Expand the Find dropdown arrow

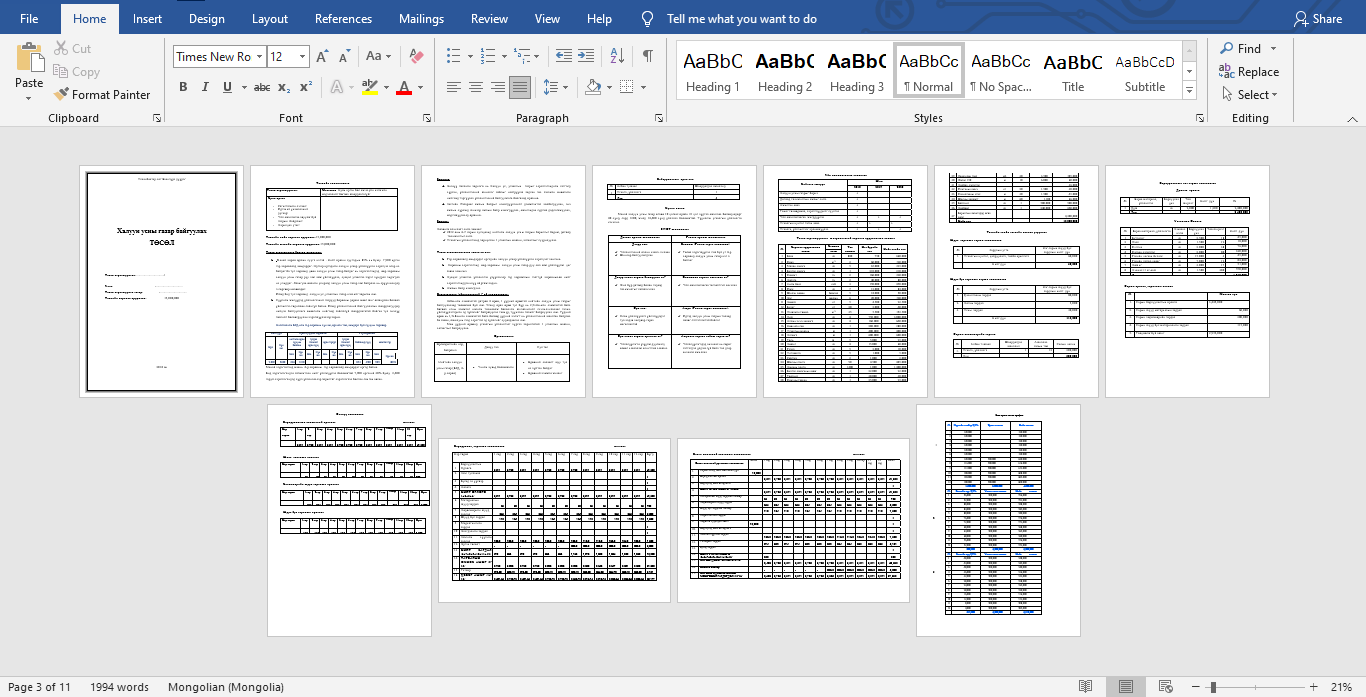[x=1273, y=48]
